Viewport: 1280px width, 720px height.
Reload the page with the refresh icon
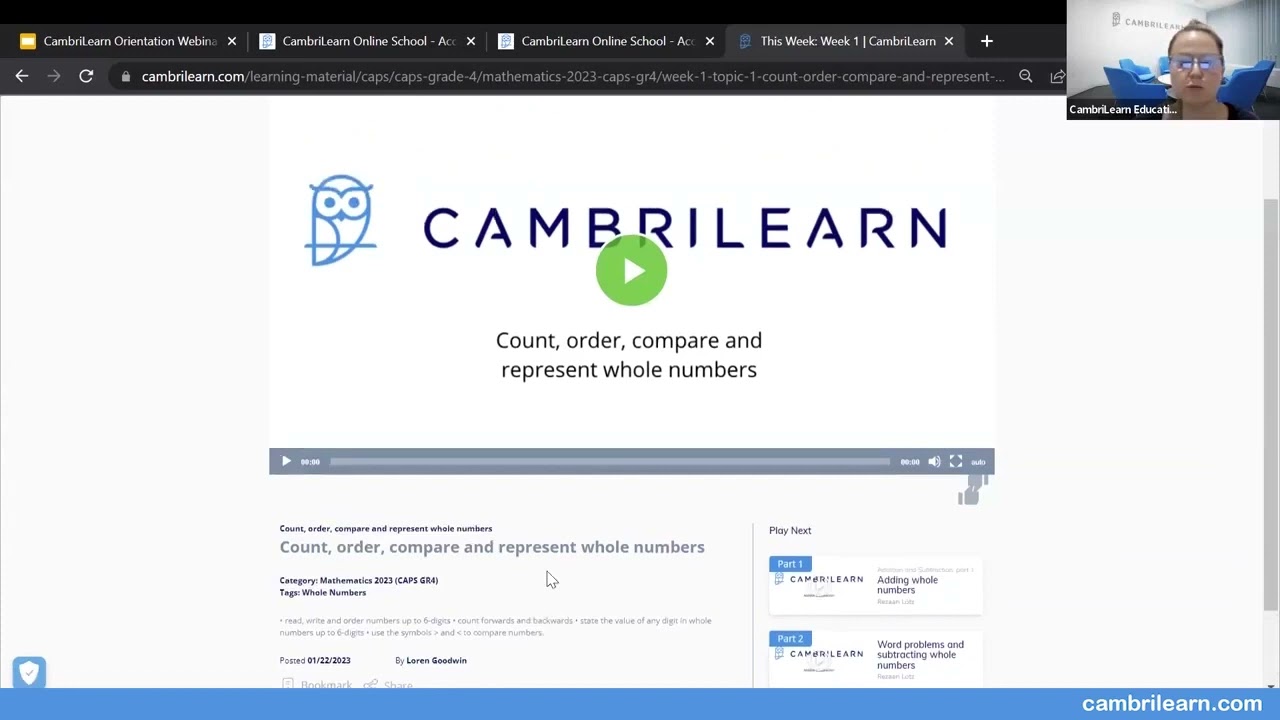tap(86, 76)
